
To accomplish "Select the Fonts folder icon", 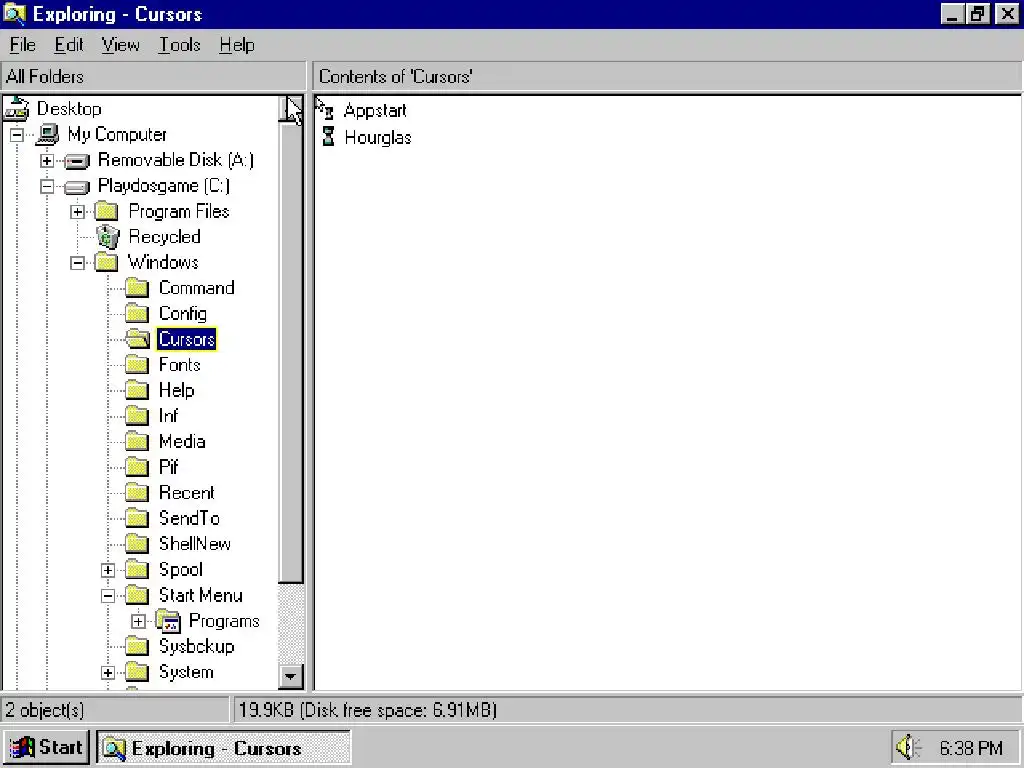I will pyautogui.click(x=137, y=364).
